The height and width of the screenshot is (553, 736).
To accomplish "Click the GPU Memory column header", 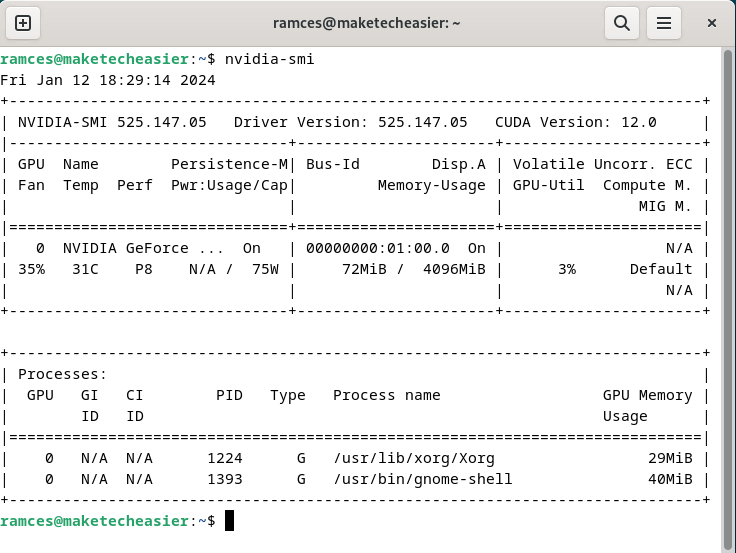I will pyautogui.click(x=647, y=395).
